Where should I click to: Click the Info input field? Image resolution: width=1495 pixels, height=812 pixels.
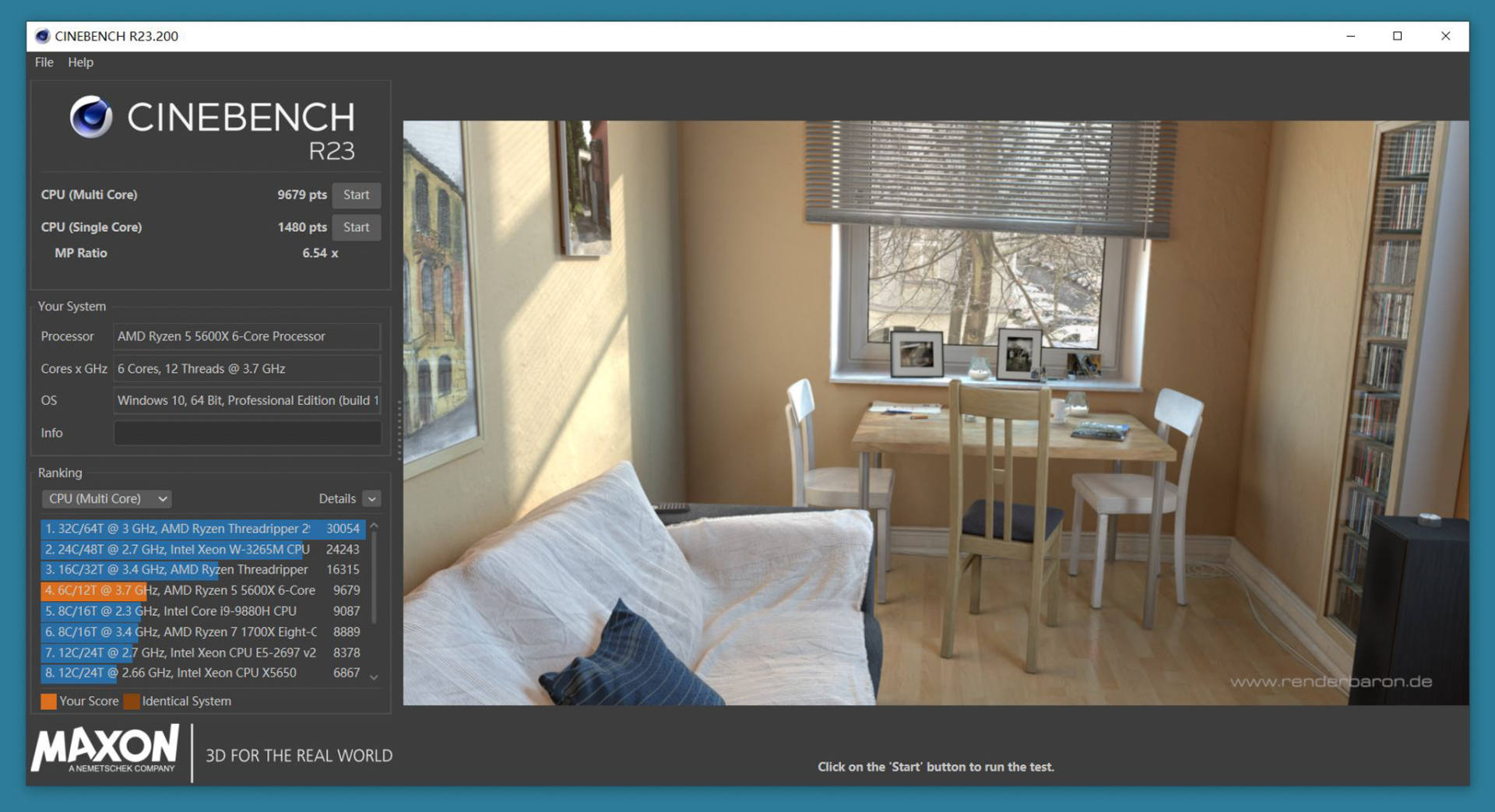tap(247, 433)
